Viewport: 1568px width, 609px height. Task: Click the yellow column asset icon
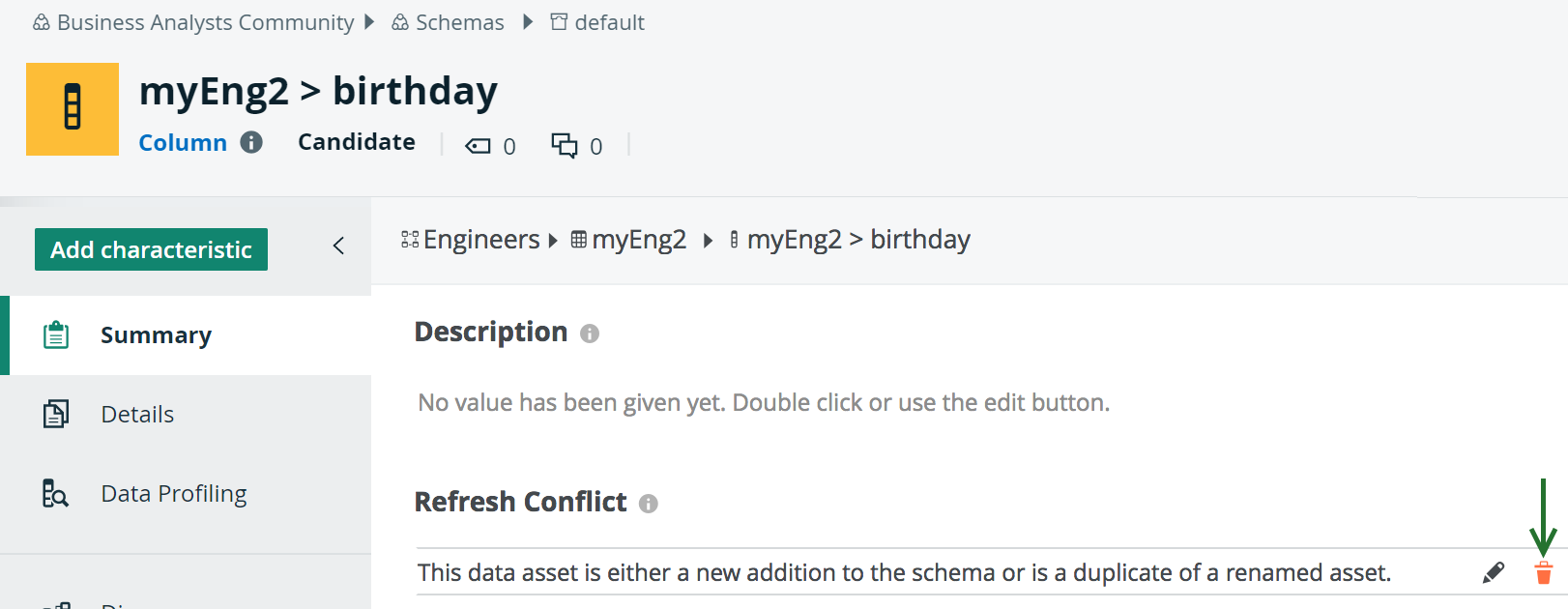click(73, 109)
